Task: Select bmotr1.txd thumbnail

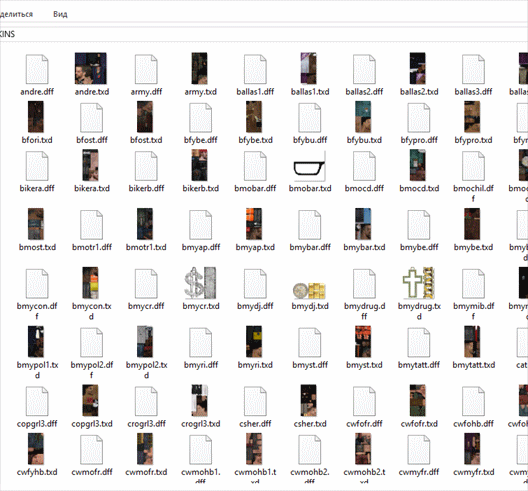Action: click(145, 224)
